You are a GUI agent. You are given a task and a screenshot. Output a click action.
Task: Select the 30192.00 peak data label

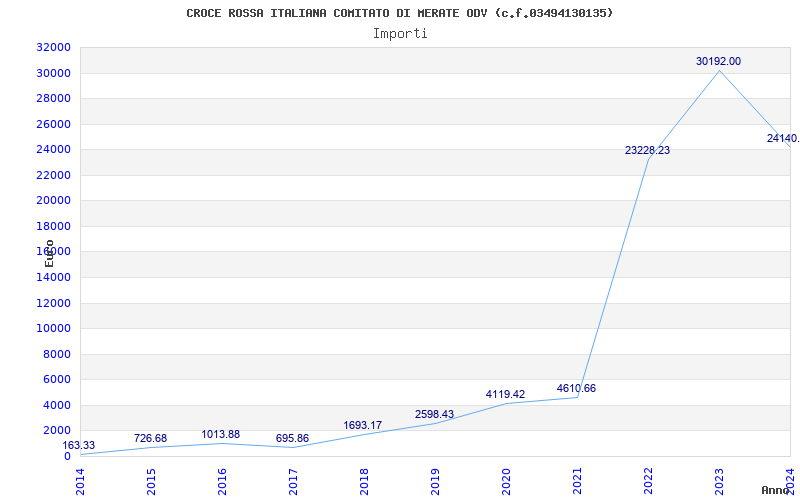(x=718, y=61)
